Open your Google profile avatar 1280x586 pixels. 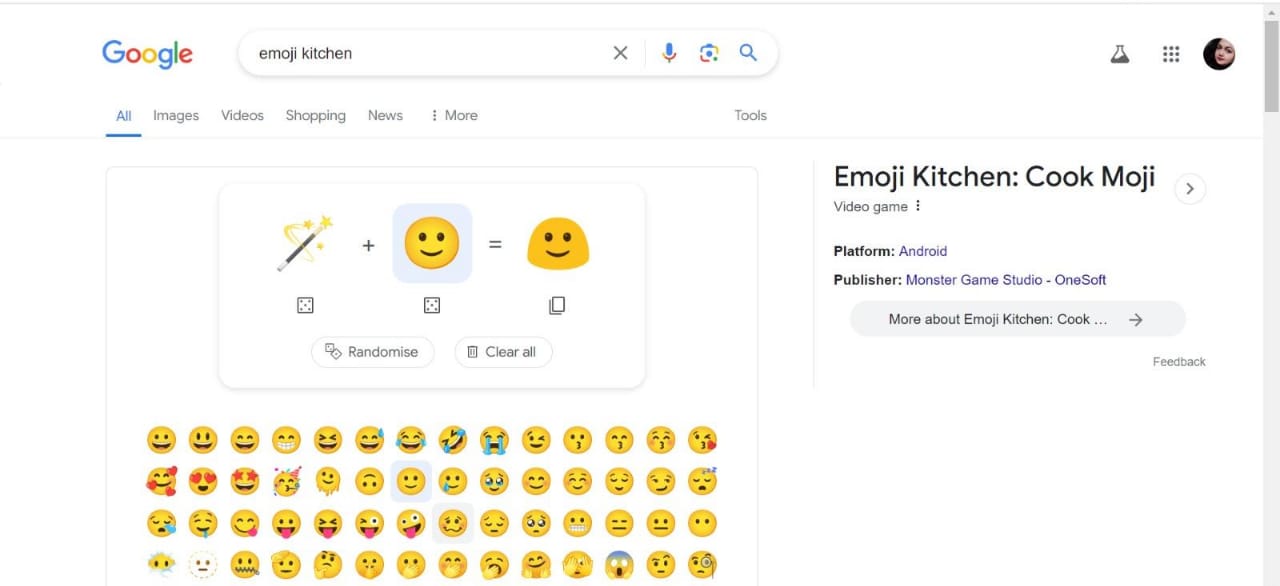click(1219, 54)
